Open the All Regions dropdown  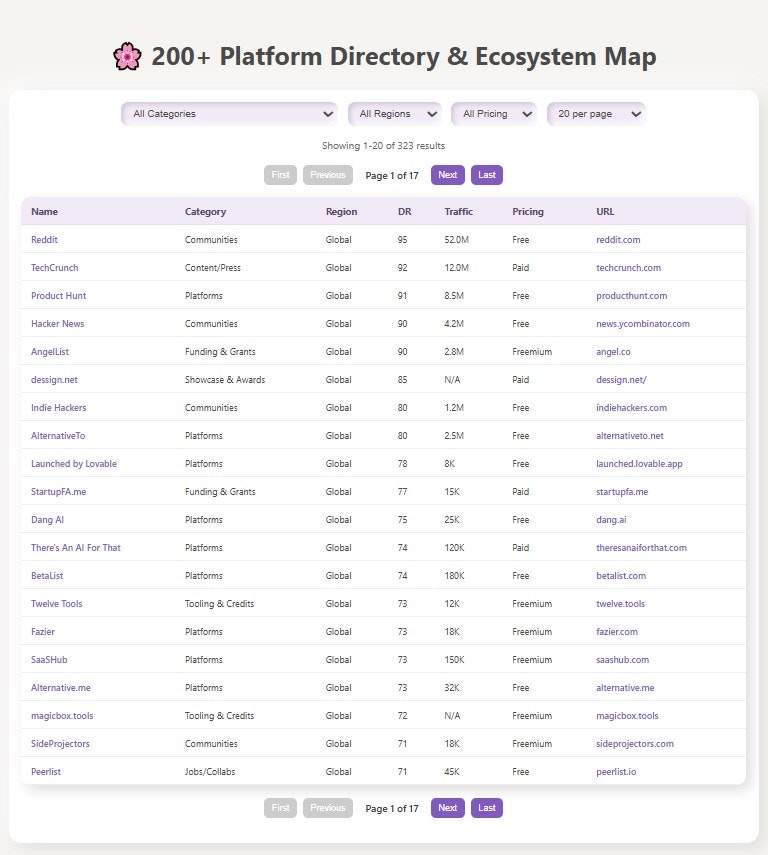click(x=395, y=114)
